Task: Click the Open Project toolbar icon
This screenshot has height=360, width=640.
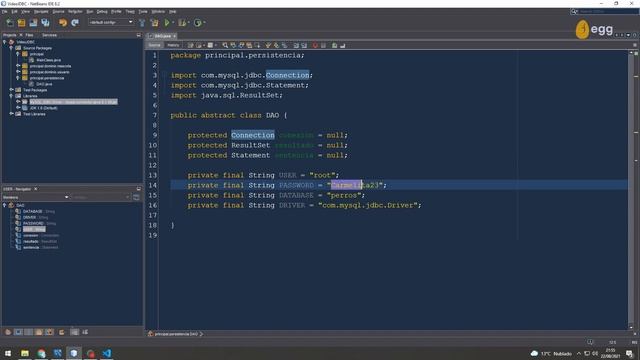Action: tap(33, 23)
